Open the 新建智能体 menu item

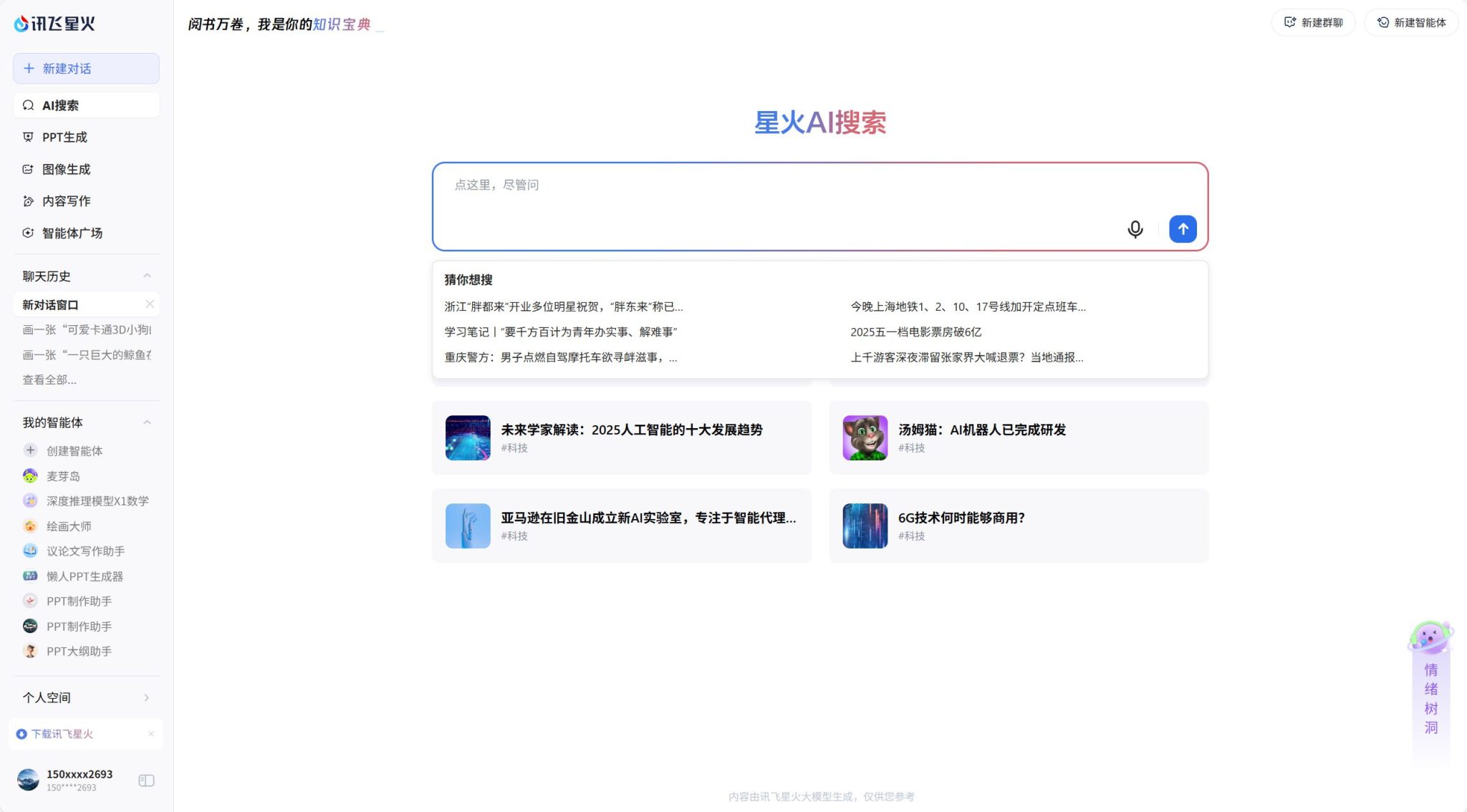pyautogui.click(x=1410, y=22)
